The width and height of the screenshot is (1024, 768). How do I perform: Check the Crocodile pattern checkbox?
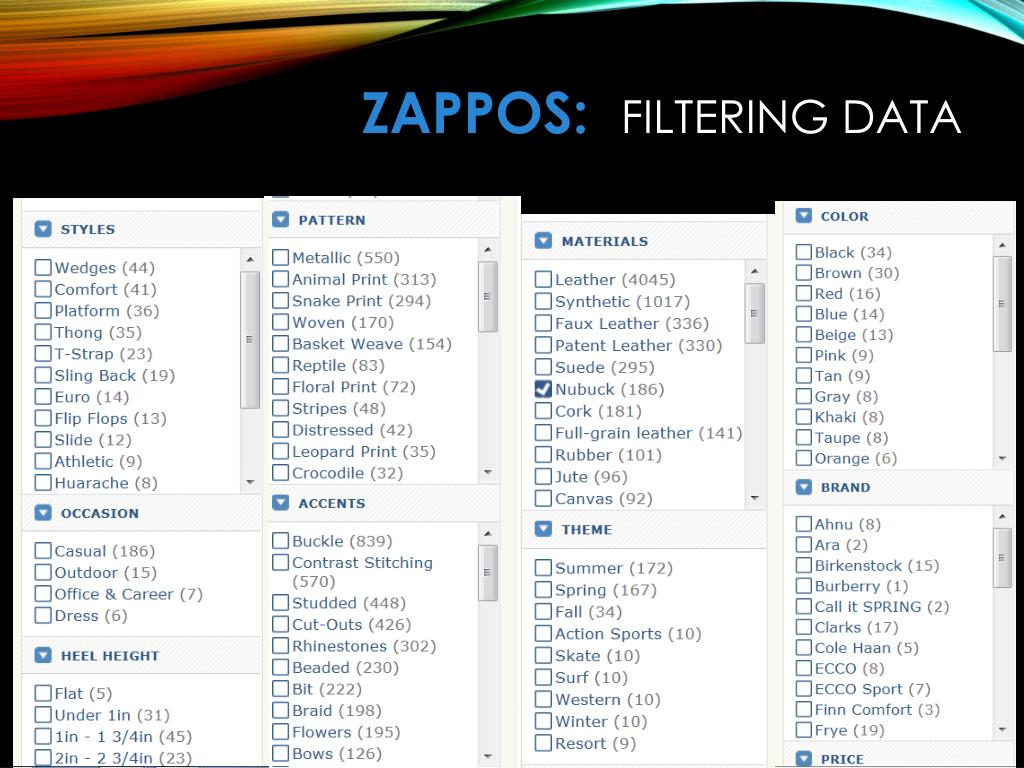(x=281, y=472)
